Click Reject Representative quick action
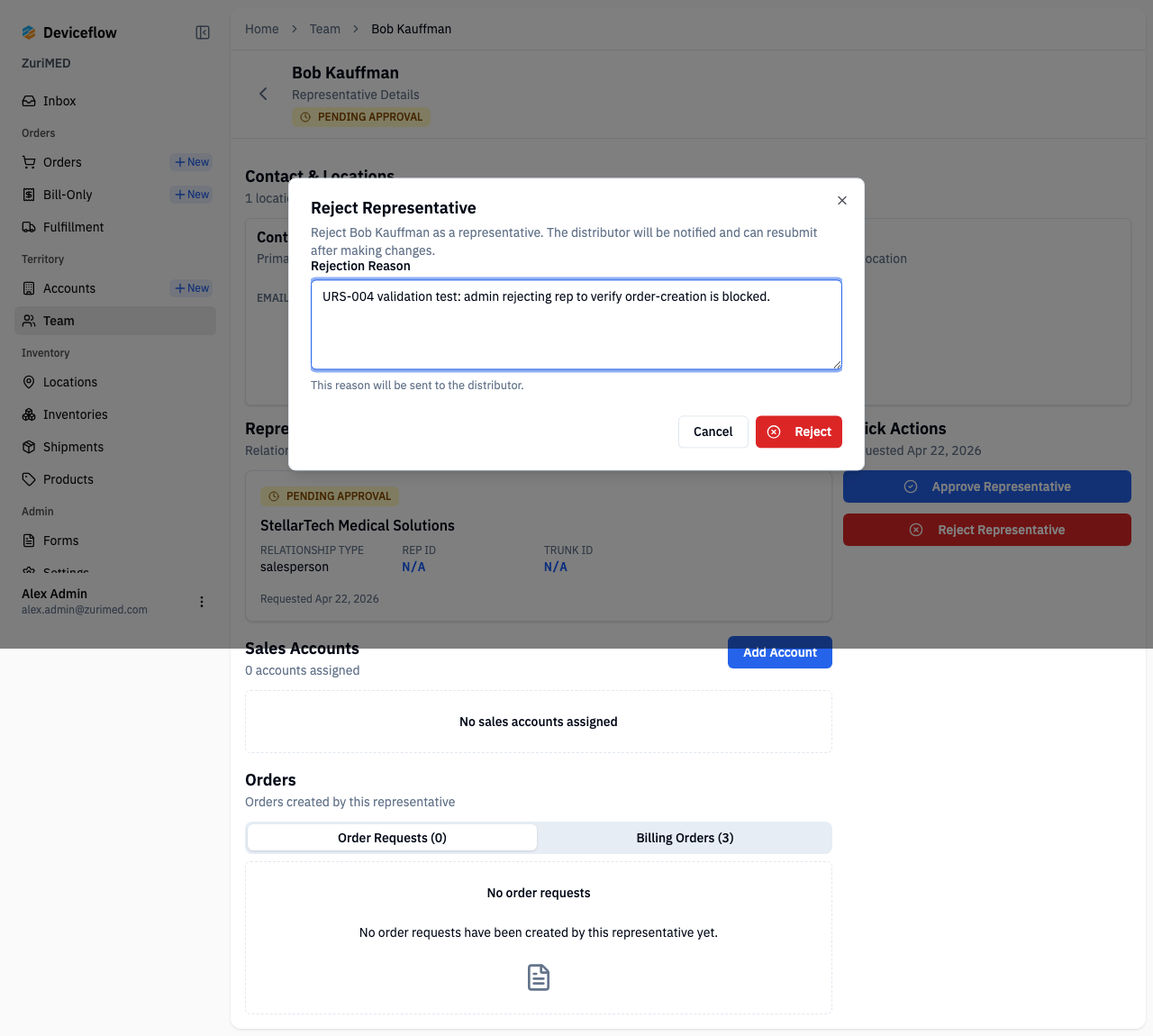Screen dimensions: 1153x1036 pos(987,530)
